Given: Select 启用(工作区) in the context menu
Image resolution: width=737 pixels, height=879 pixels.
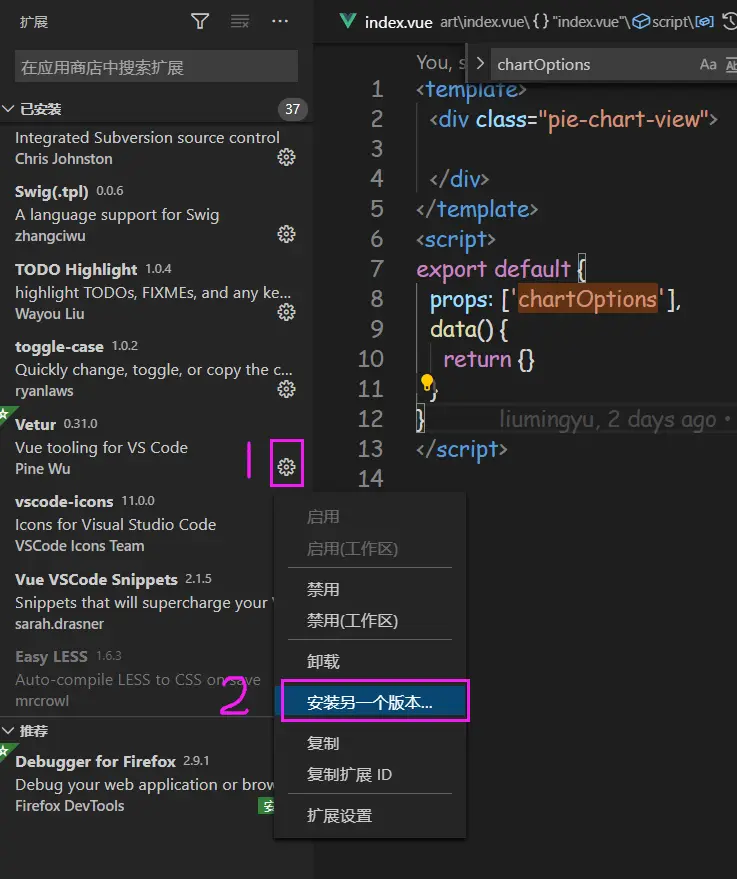Looking at the screenshot, I should point(370,548).
